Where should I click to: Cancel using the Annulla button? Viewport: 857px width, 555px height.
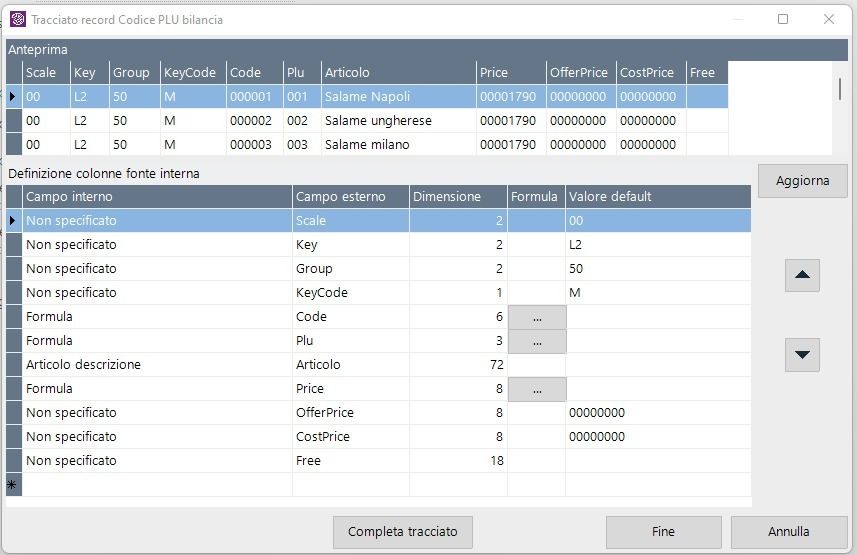(x=789, y=532)
